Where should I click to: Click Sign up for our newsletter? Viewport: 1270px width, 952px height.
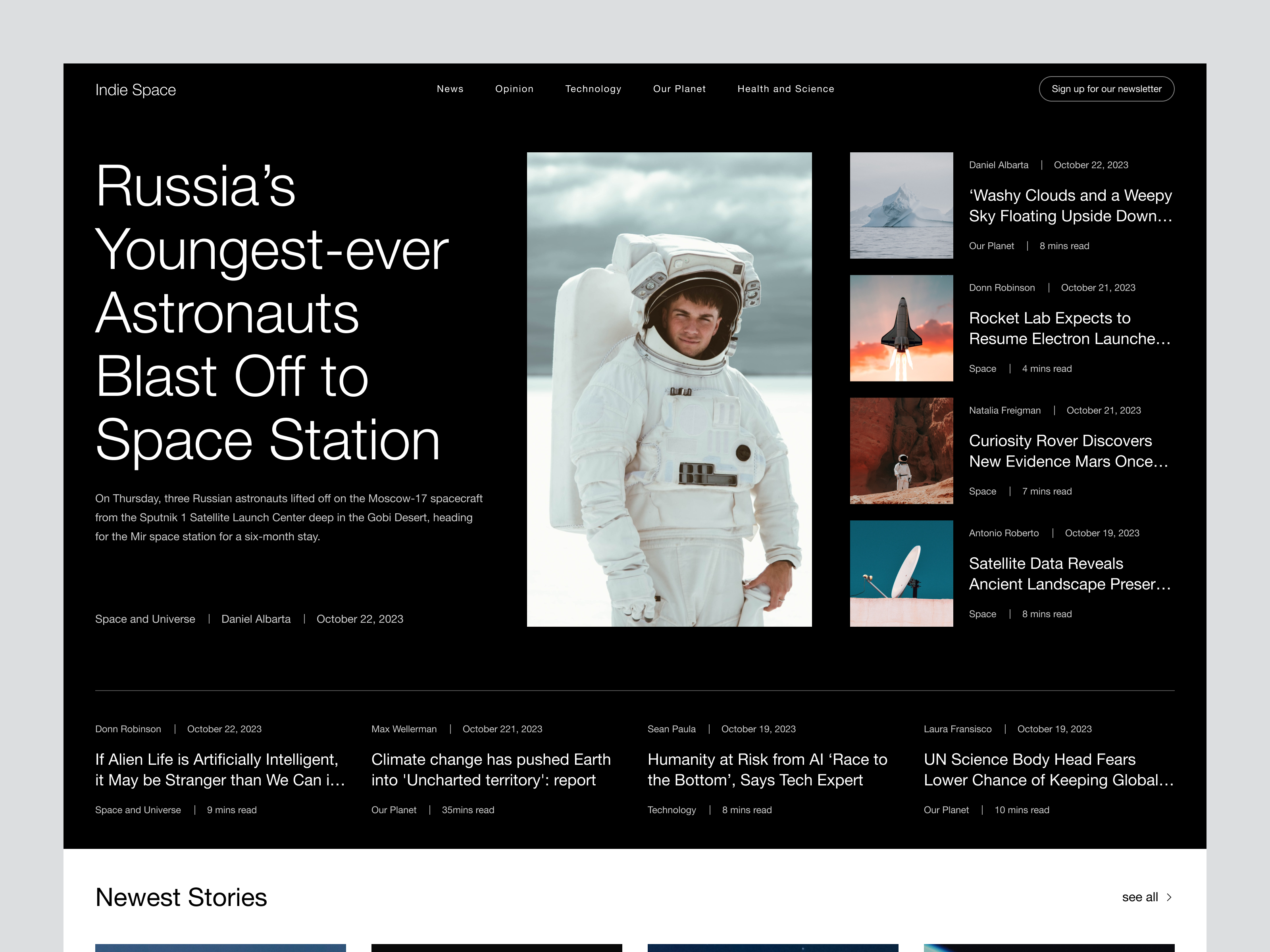[1106, 89]
